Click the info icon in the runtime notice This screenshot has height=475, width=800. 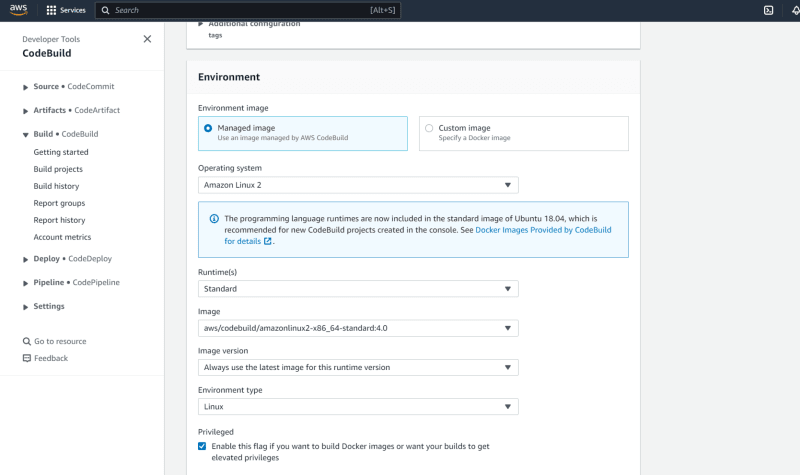214,218
